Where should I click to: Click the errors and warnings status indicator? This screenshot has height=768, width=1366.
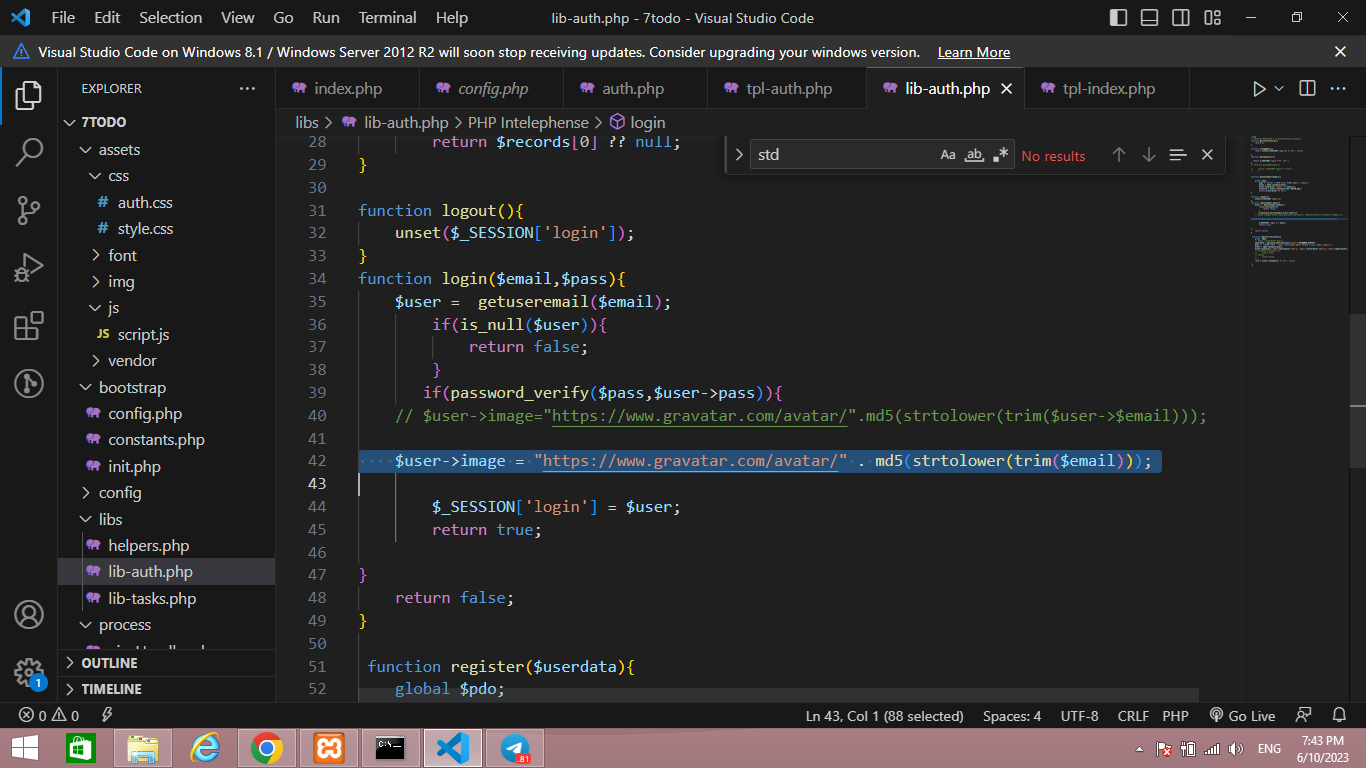pyautogui.click(x=49, y=716)
